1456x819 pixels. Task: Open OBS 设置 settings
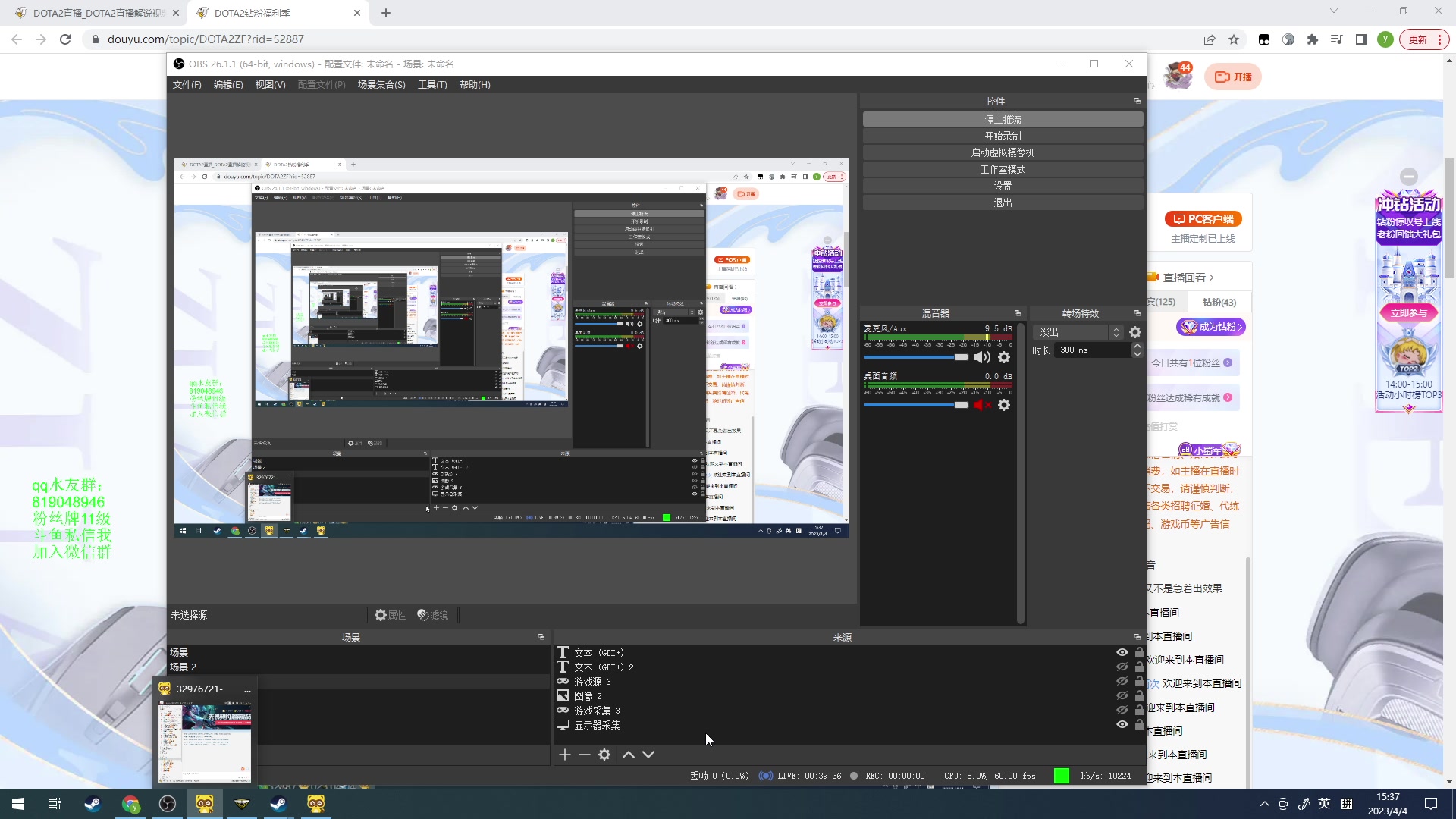1003,186
